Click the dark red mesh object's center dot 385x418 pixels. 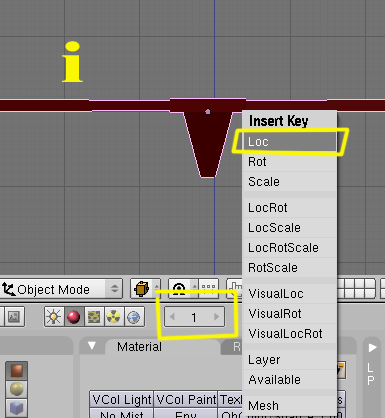pos(208,111)
